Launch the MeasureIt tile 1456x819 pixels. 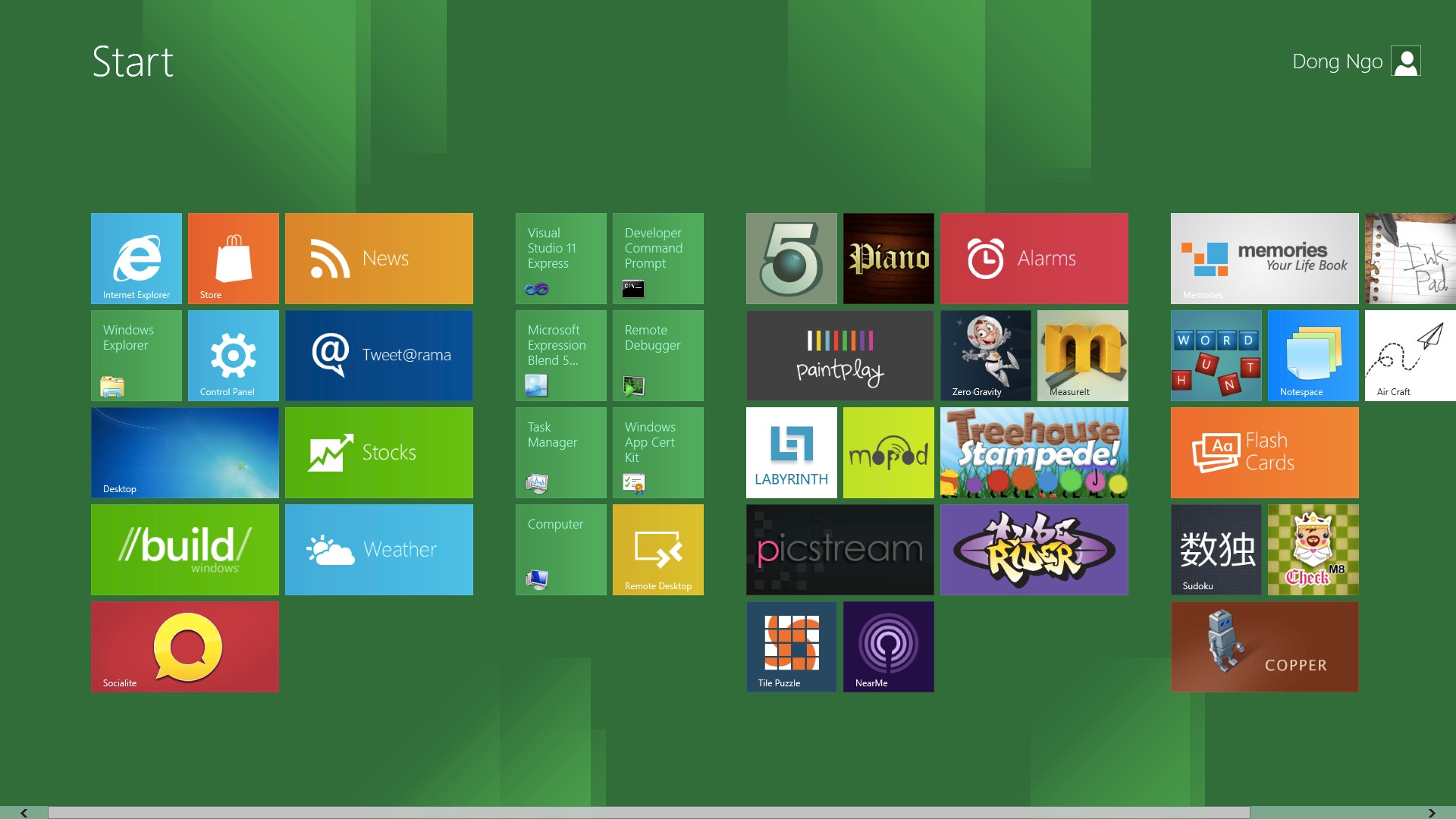pos(1083,356)
